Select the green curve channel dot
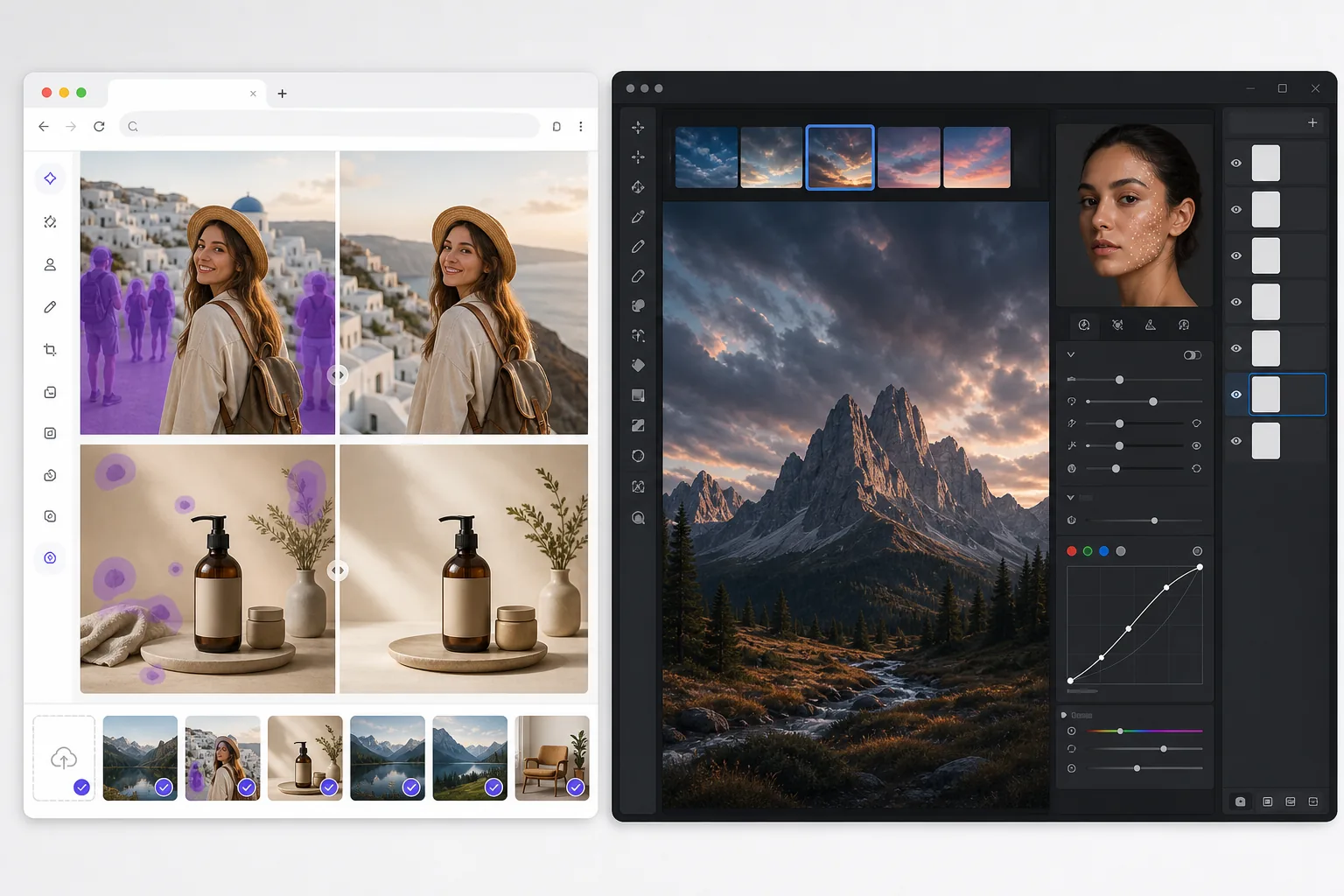Viewport: 1344px width, 896px height. (x=1088, y=551)
